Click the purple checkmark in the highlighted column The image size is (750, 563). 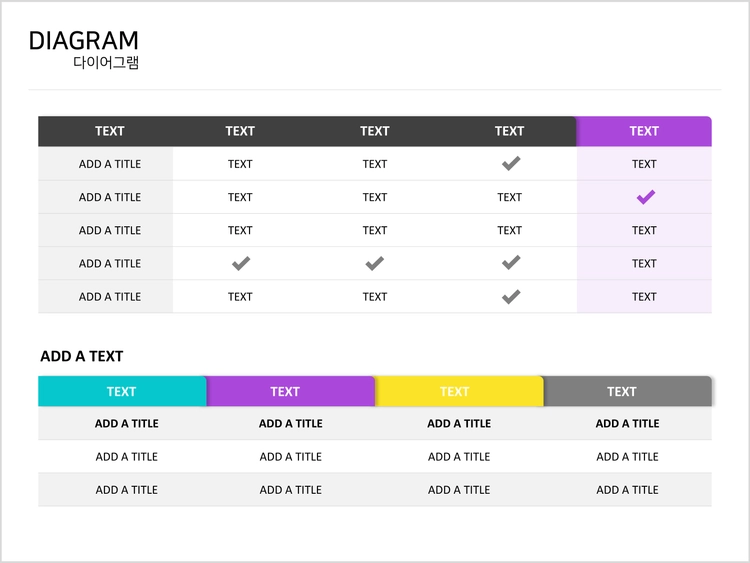(x=645, y=197)
